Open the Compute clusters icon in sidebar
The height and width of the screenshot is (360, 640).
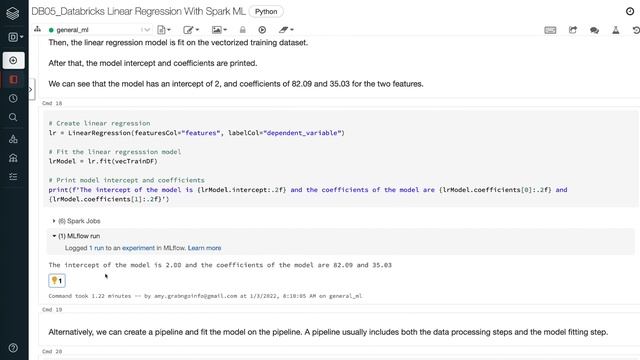click(x=13, y=139)
